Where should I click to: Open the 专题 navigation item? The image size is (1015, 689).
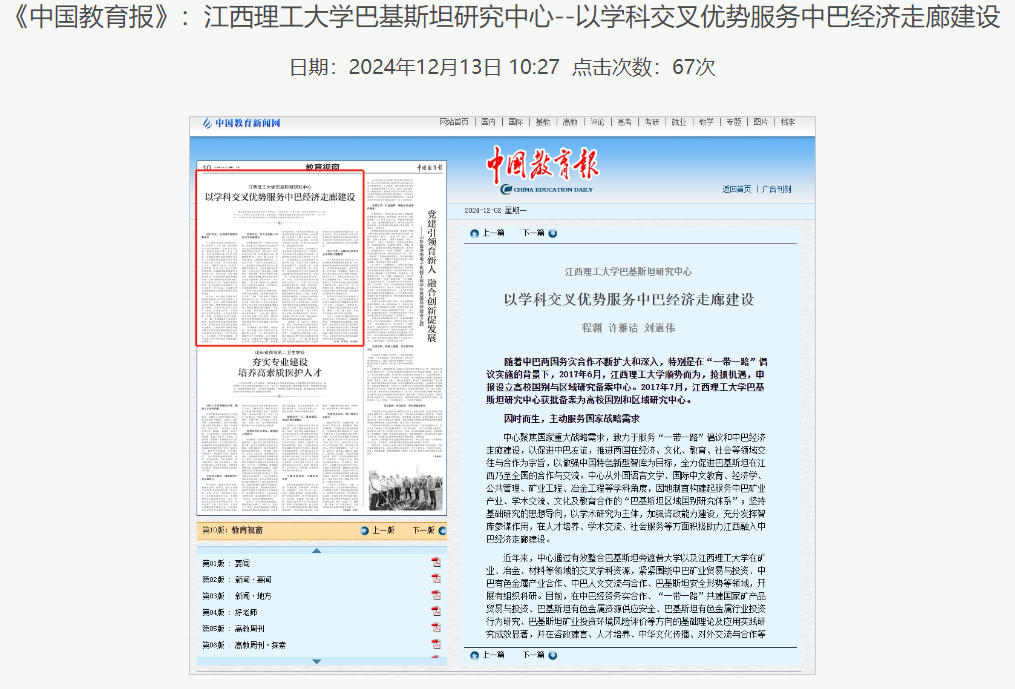733,122
